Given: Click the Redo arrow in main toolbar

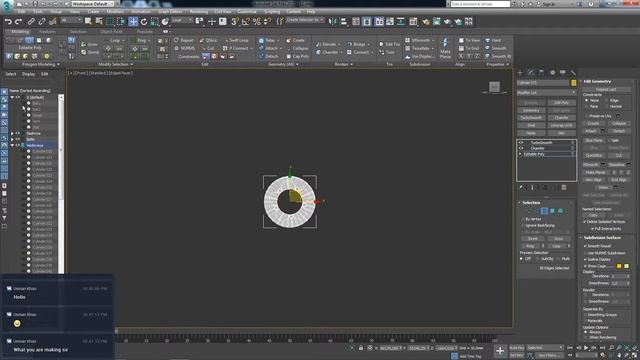Looking at the screenshot, I should (x=18, y=22).
